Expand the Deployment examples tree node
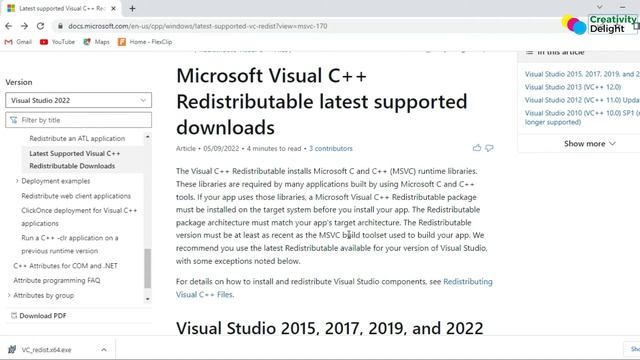Screen dimensions: 640x360 tap(17, 181)
